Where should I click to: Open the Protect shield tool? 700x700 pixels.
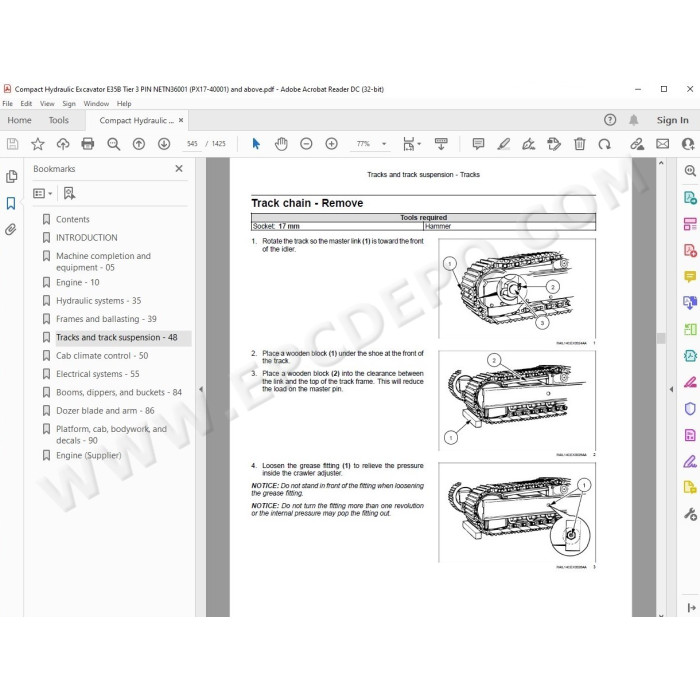point(690,408)
